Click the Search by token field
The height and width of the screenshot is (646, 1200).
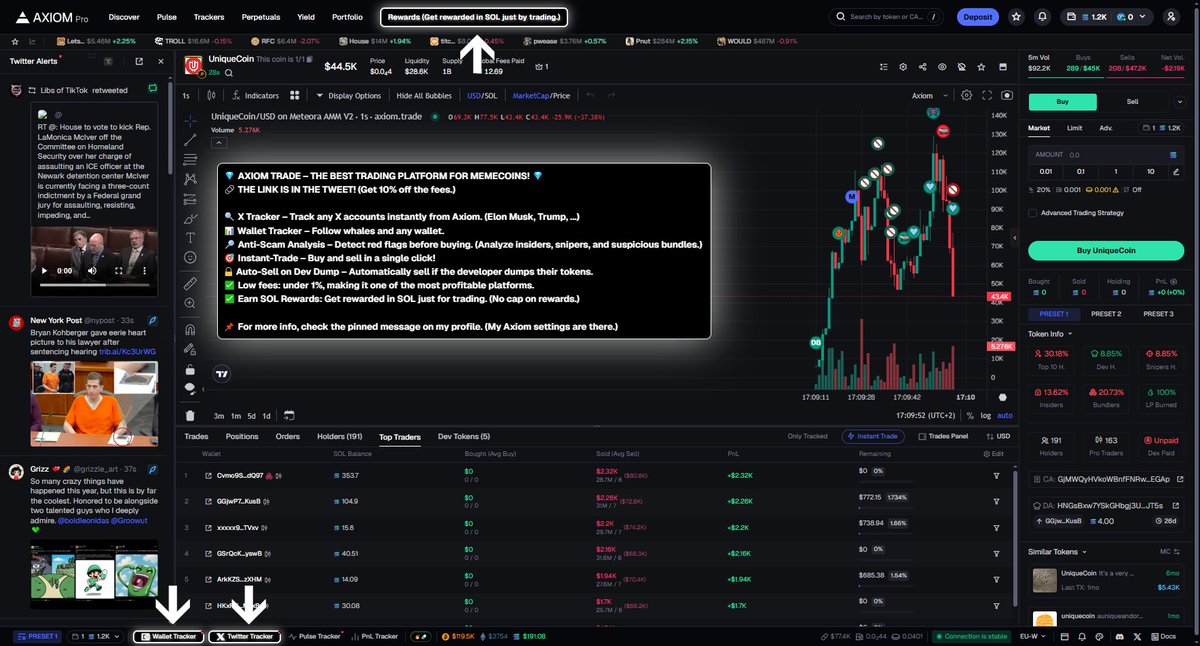click(885, 17)
